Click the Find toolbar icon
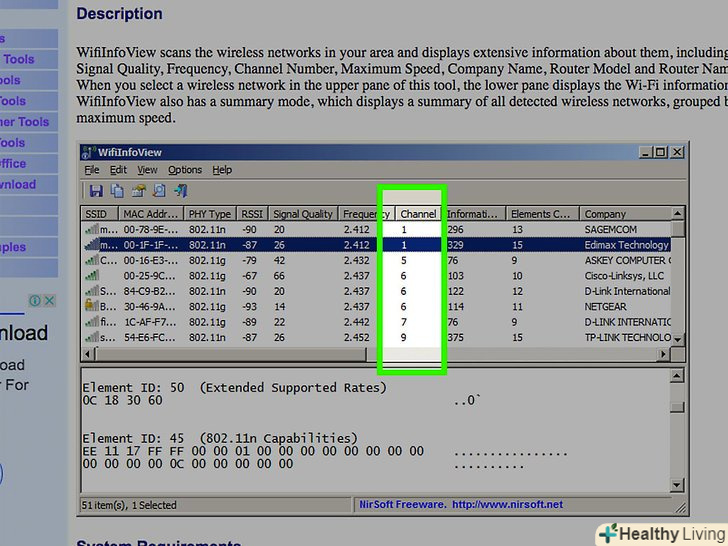The image size is (728, 546). click(x=159, y=191)
